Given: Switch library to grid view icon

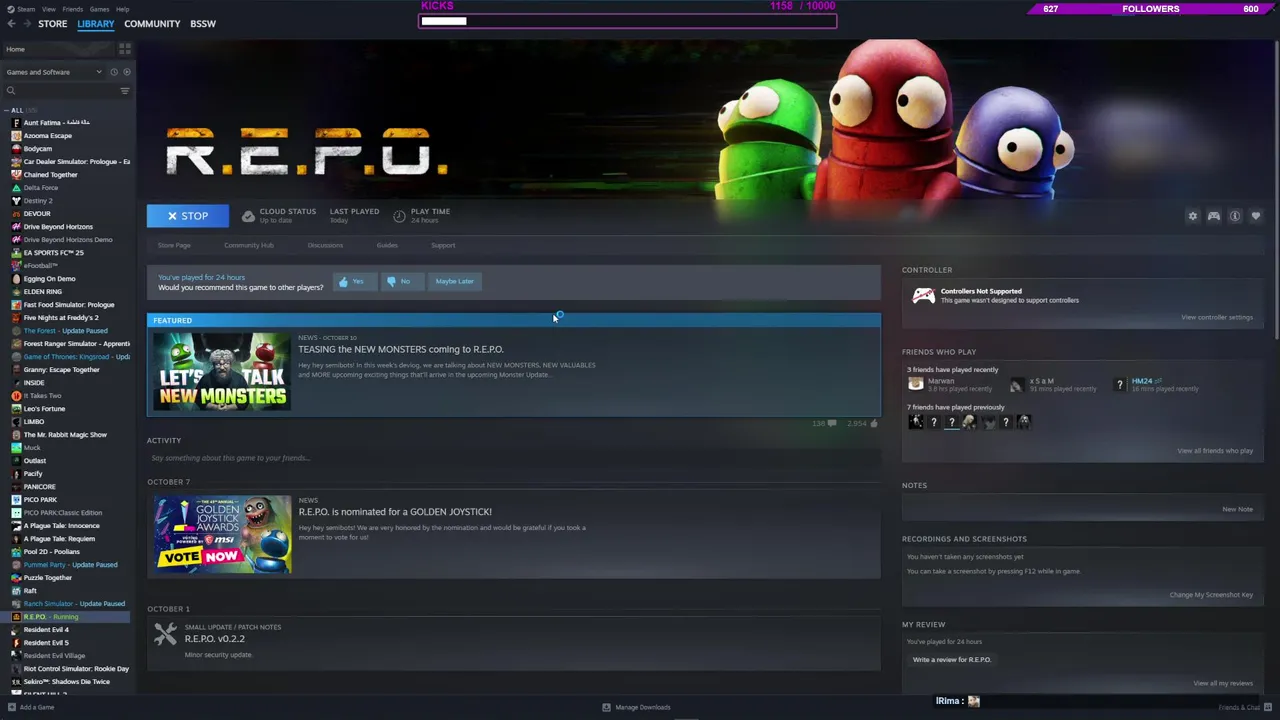Looking at the screenshot, I should (125, 49).
